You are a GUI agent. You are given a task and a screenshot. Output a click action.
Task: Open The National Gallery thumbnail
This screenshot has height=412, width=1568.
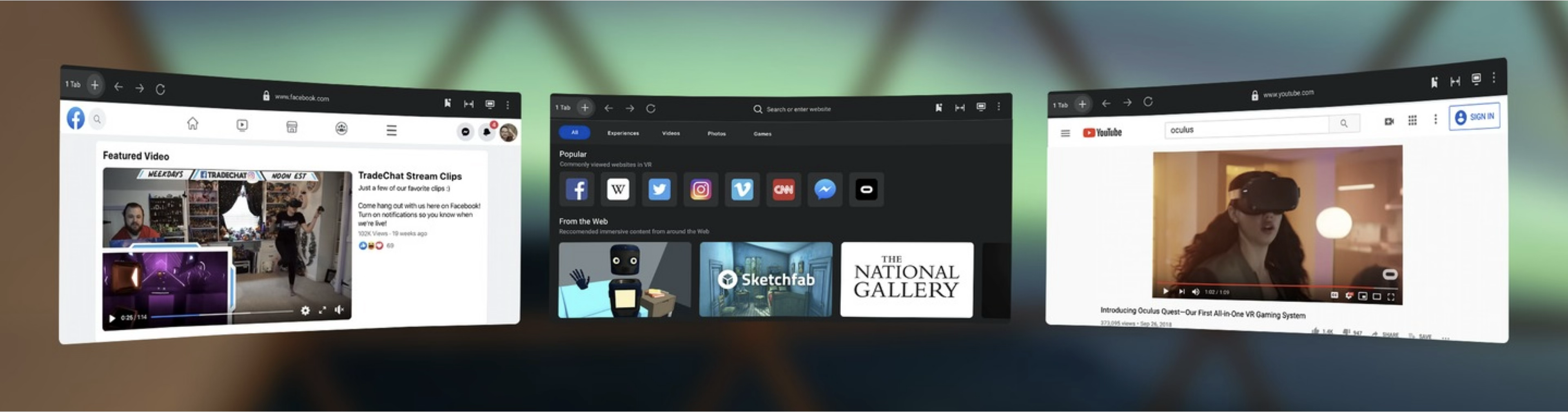[906, 279]
